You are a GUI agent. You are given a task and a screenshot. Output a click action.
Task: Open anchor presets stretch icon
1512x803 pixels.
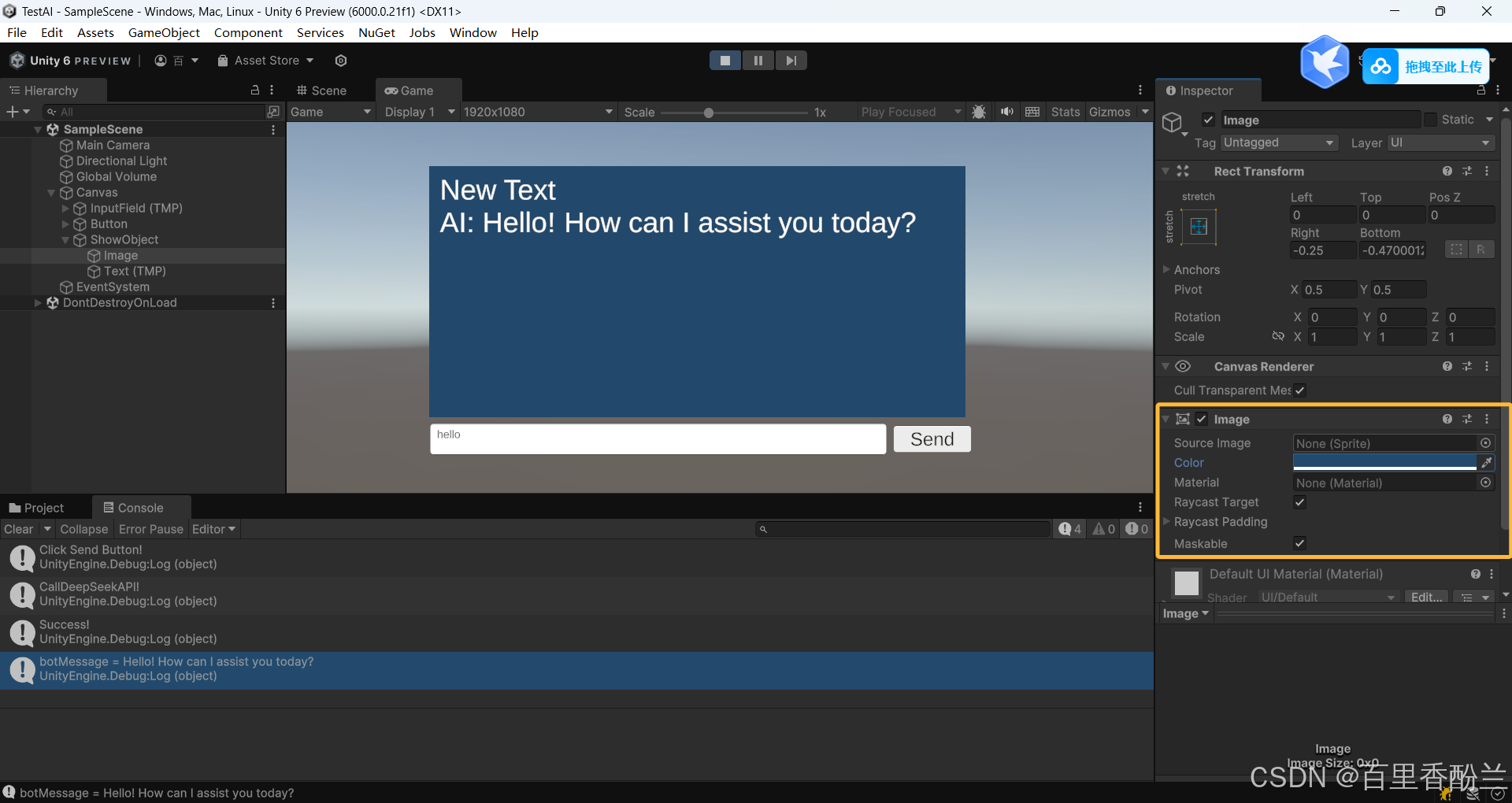1199,228
